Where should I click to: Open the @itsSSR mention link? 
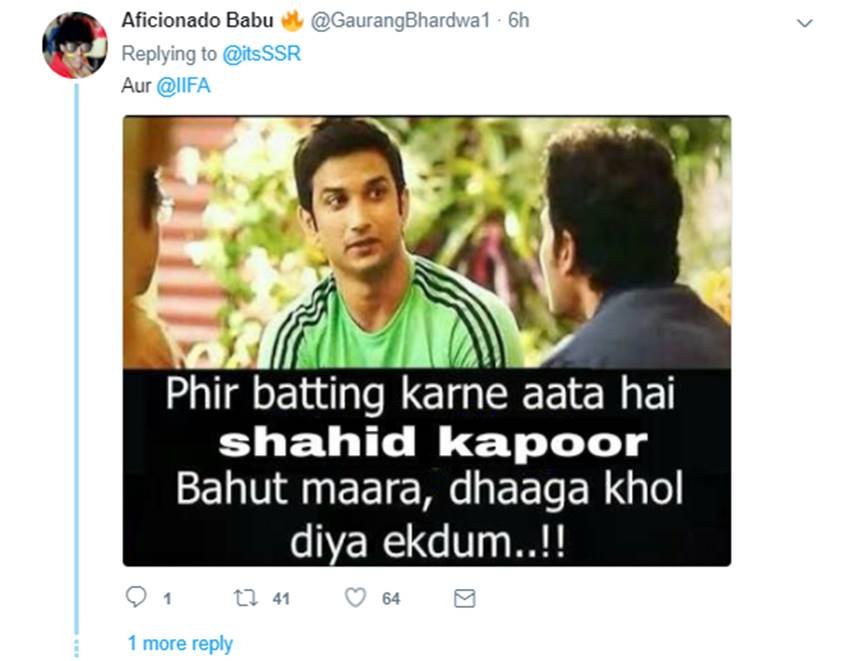point(261,54)
